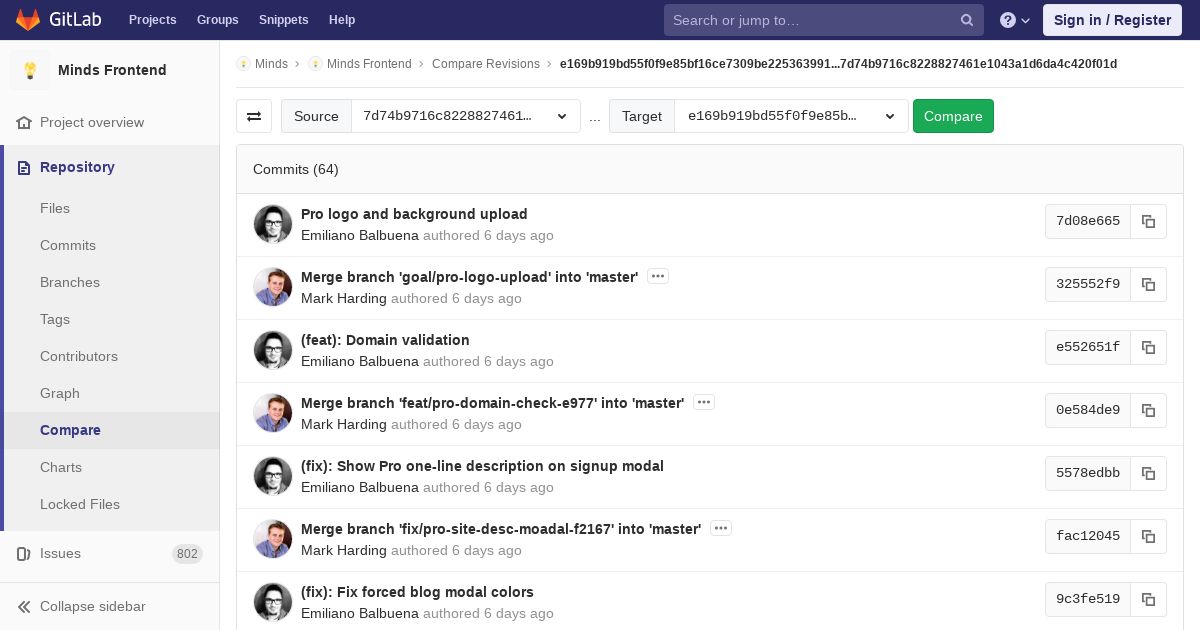The height and width of the screenshot is (630, 1200).
Task: Open the Project overview home icon
Action: click(x=24, y=123)
